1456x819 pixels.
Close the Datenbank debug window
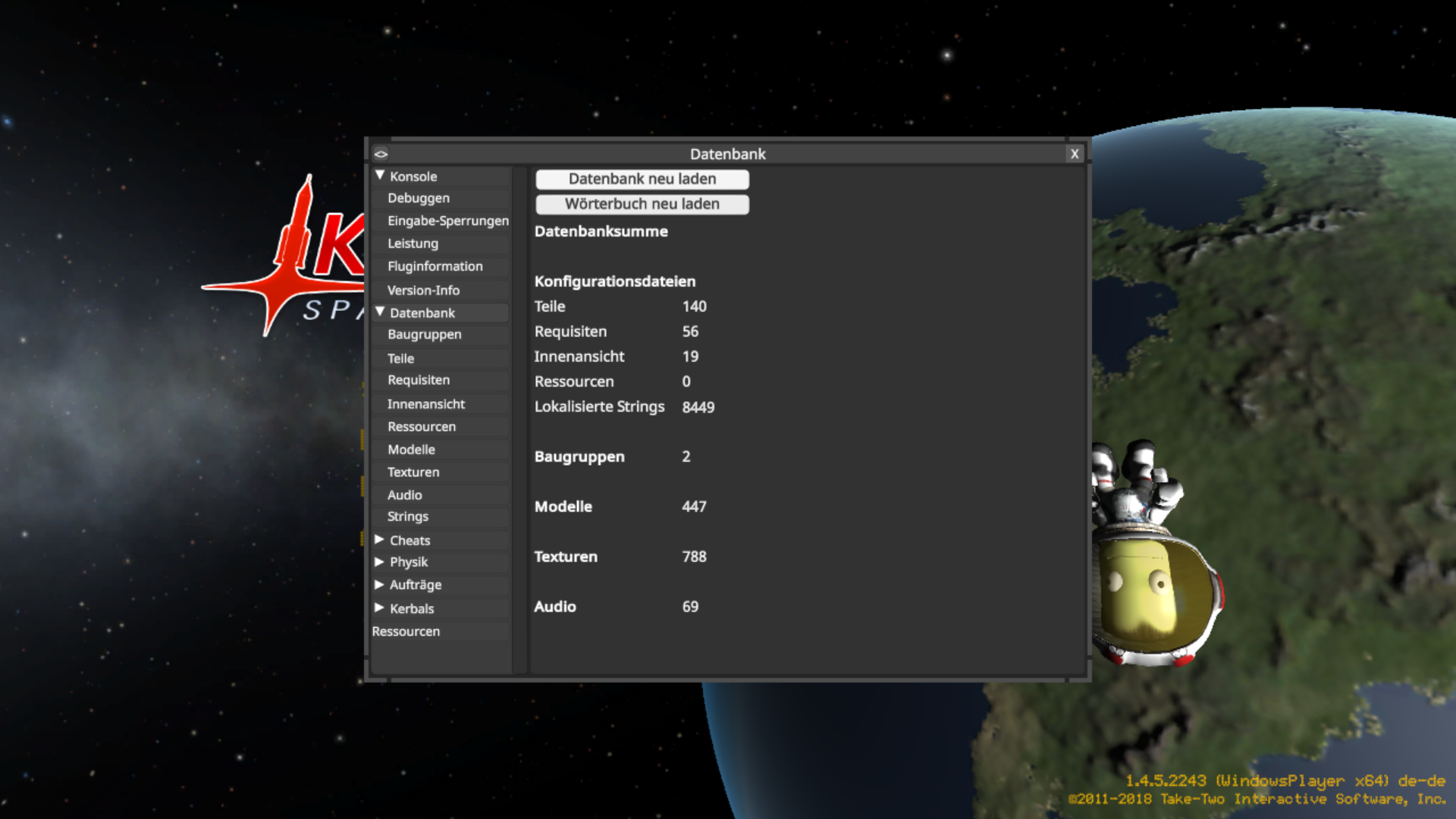click(1074, 154)
